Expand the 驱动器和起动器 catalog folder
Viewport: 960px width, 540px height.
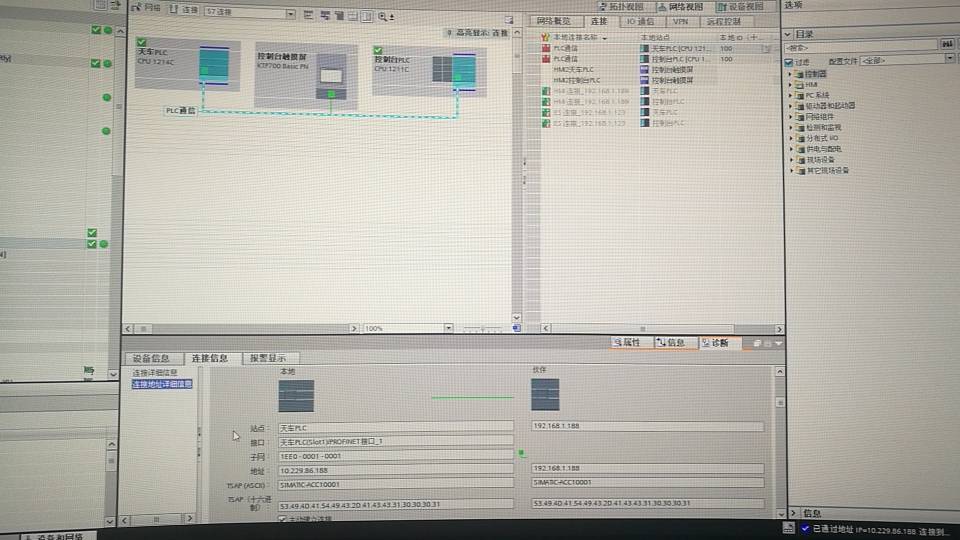[x=790, y=106]
